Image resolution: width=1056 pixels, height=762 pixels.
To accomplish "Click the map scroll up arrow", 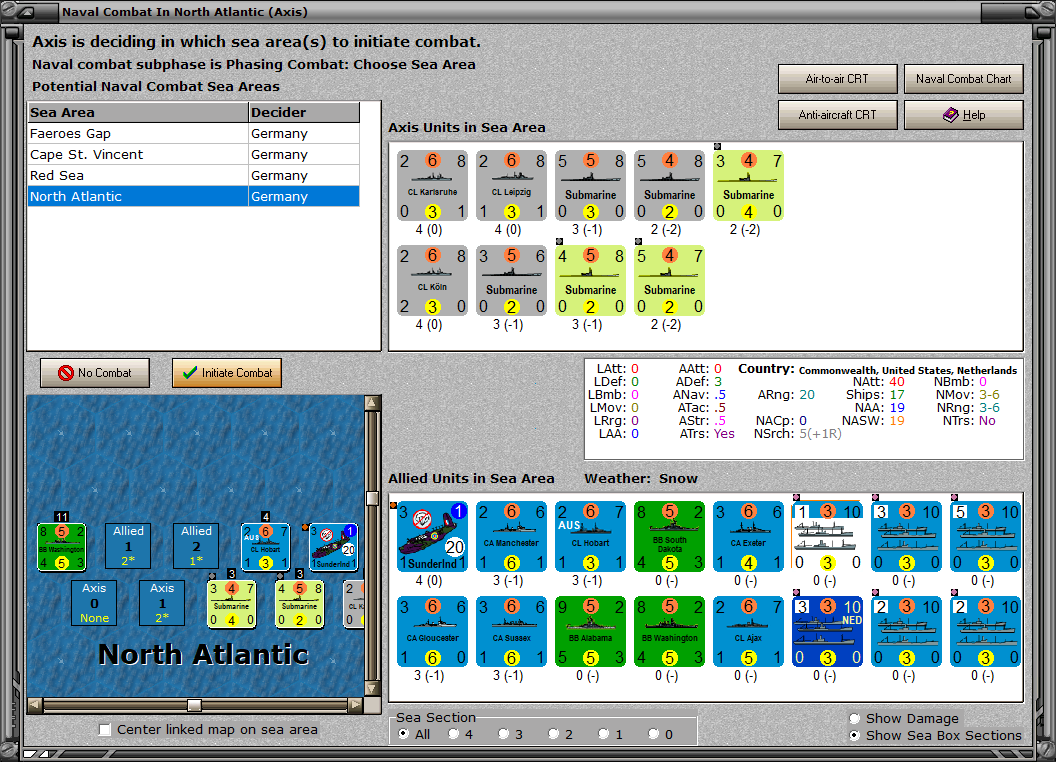I will [x=372, y=403].
